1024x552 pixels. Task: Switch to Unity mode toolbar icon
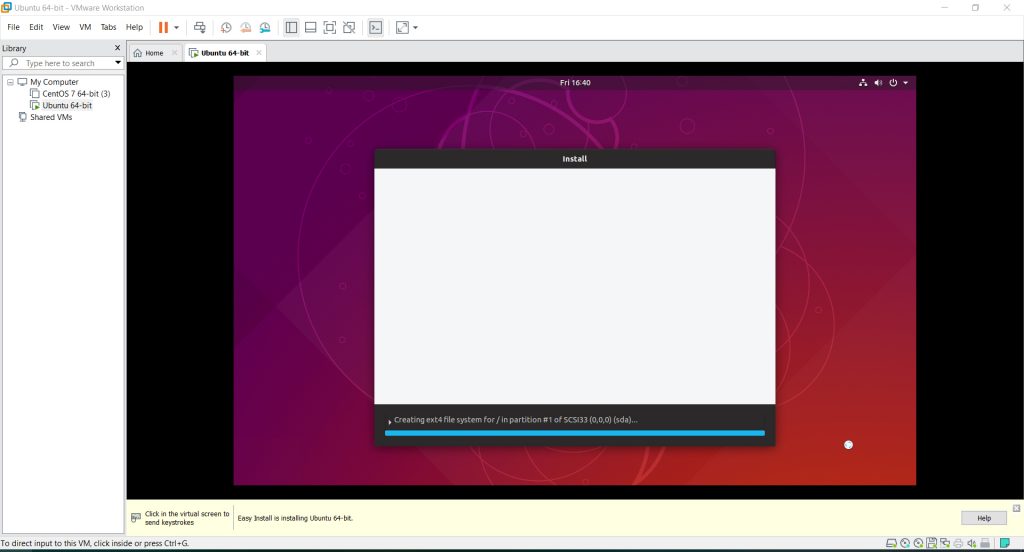(349, 27)
